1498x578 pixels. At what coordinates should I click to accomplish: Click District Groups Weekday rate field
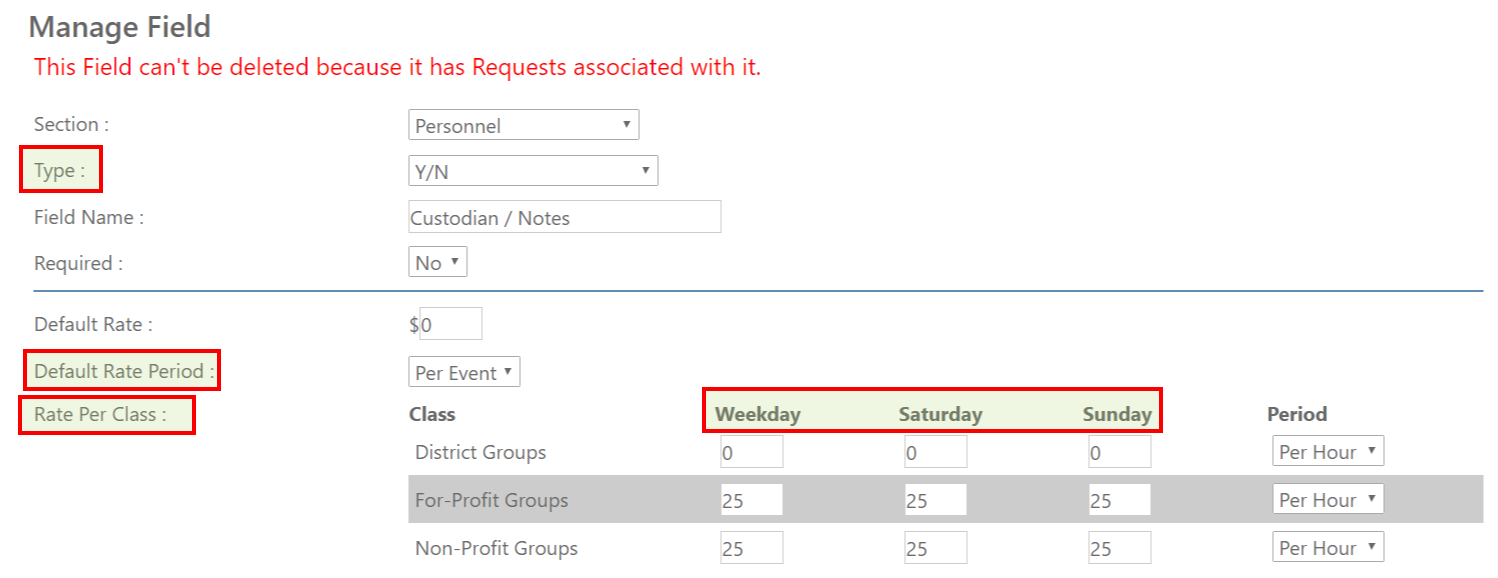(x=751, y=452)
